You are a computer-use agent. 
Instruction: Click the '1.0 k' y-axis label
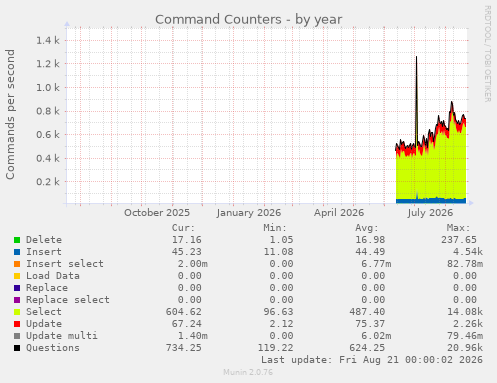pyautogui.click(x=48, y=87)
